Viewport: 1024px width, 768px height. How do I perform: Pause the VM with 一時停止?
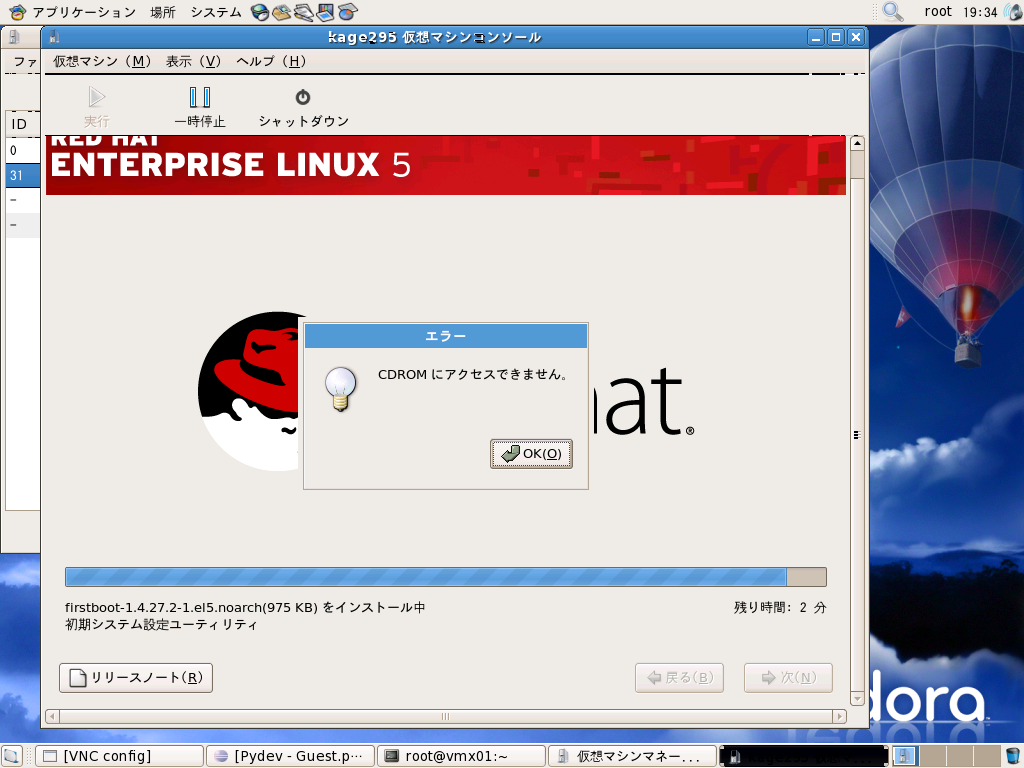tap(200, 107)
